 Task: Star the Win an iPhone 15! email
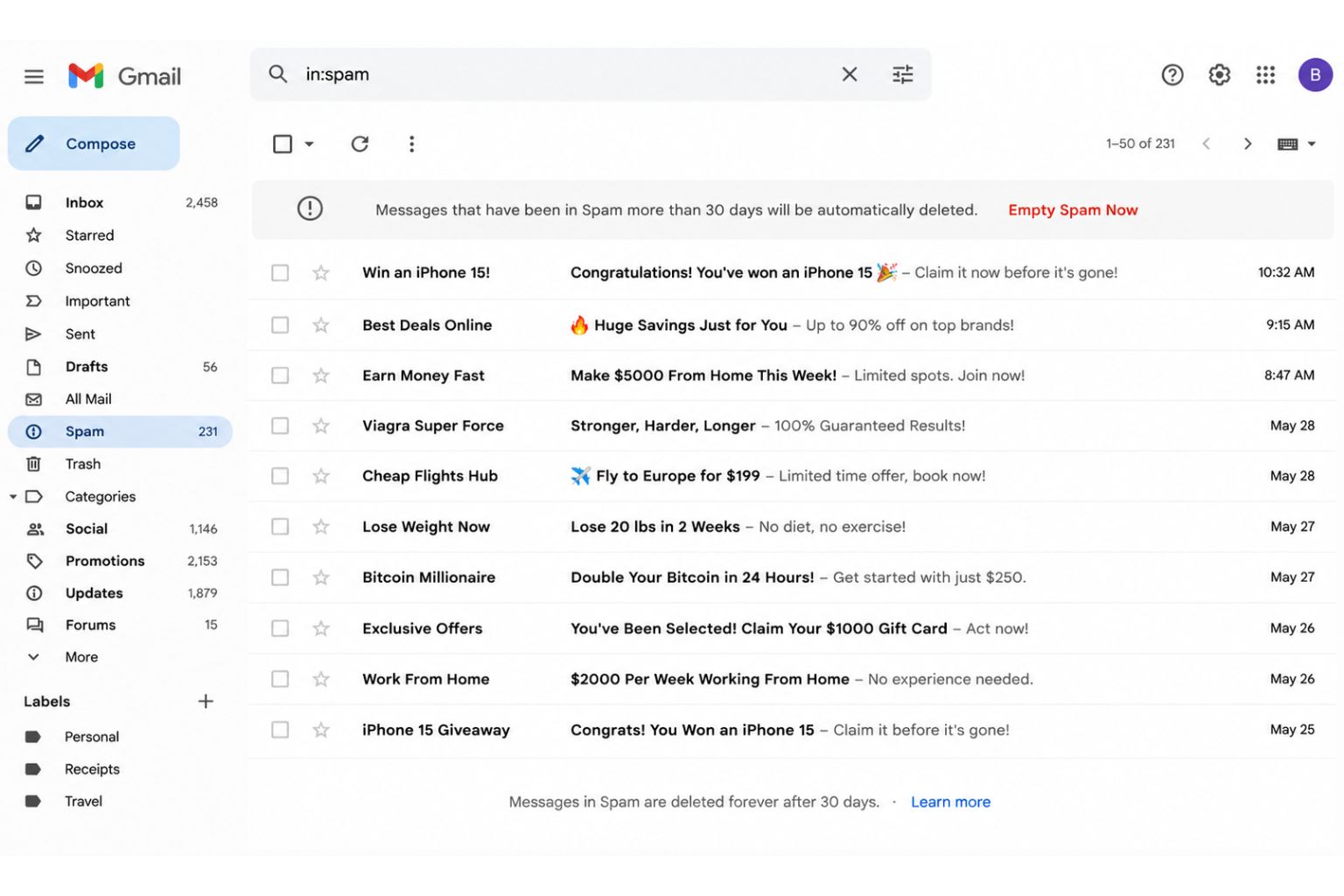pos(321,273)
